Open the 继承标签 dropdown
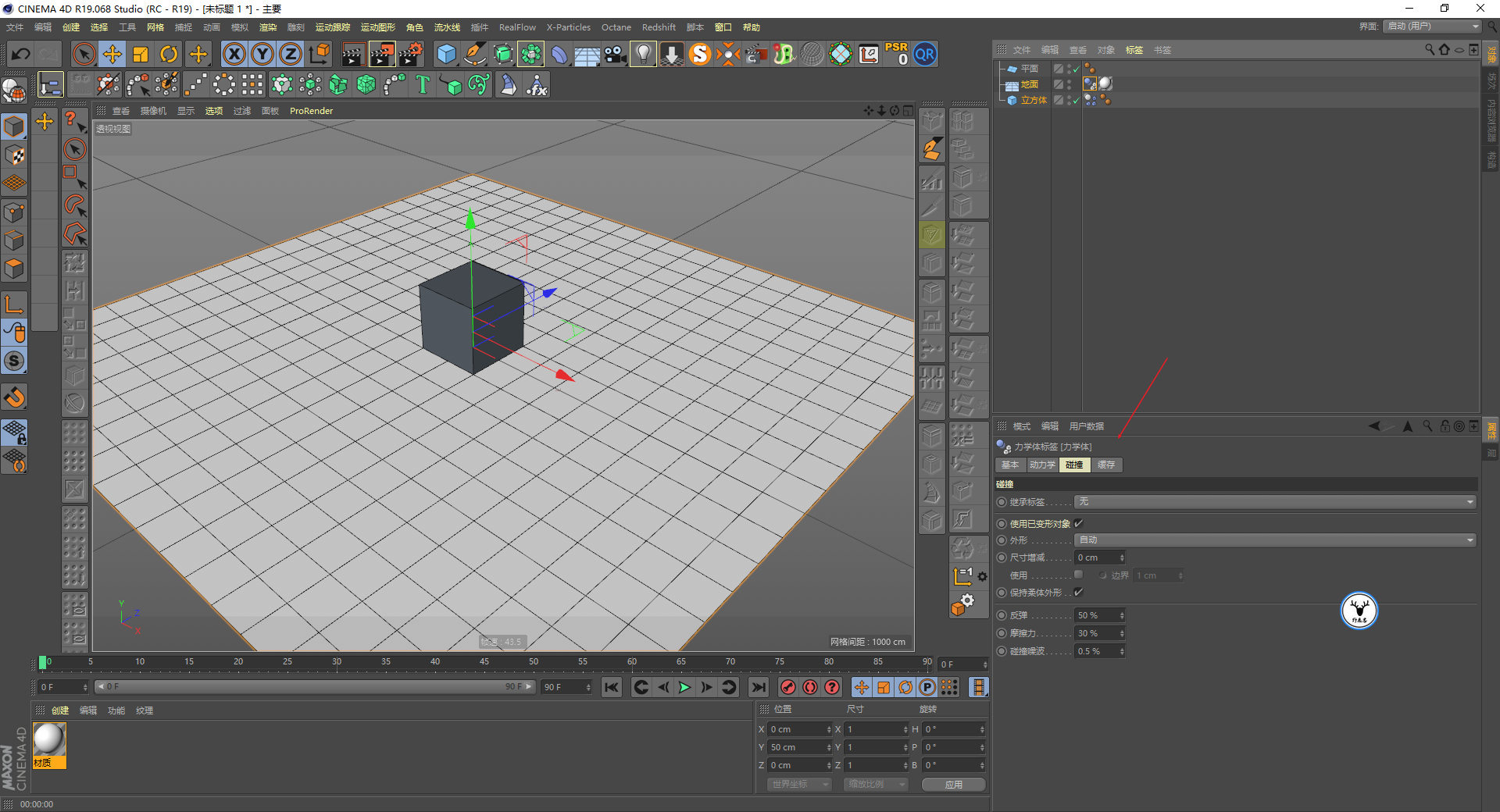Viewport: 1500px width, 812px height. [1275, 502]
